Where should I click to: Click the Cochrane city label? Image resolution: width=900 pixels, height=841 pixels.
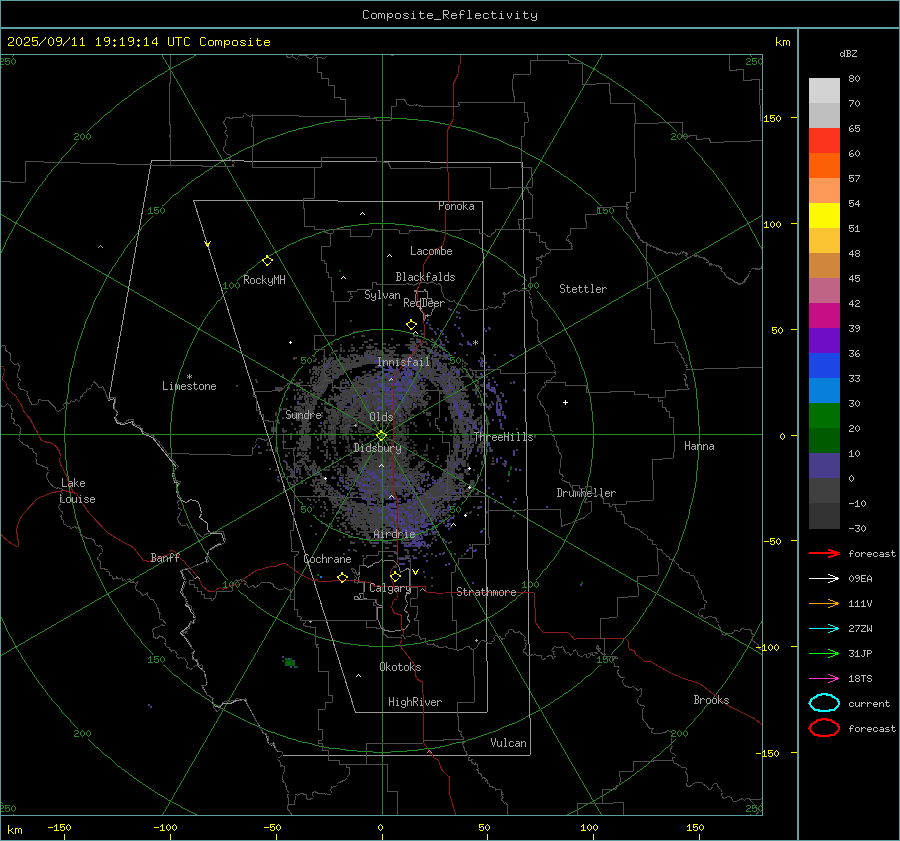coord(327,559)
